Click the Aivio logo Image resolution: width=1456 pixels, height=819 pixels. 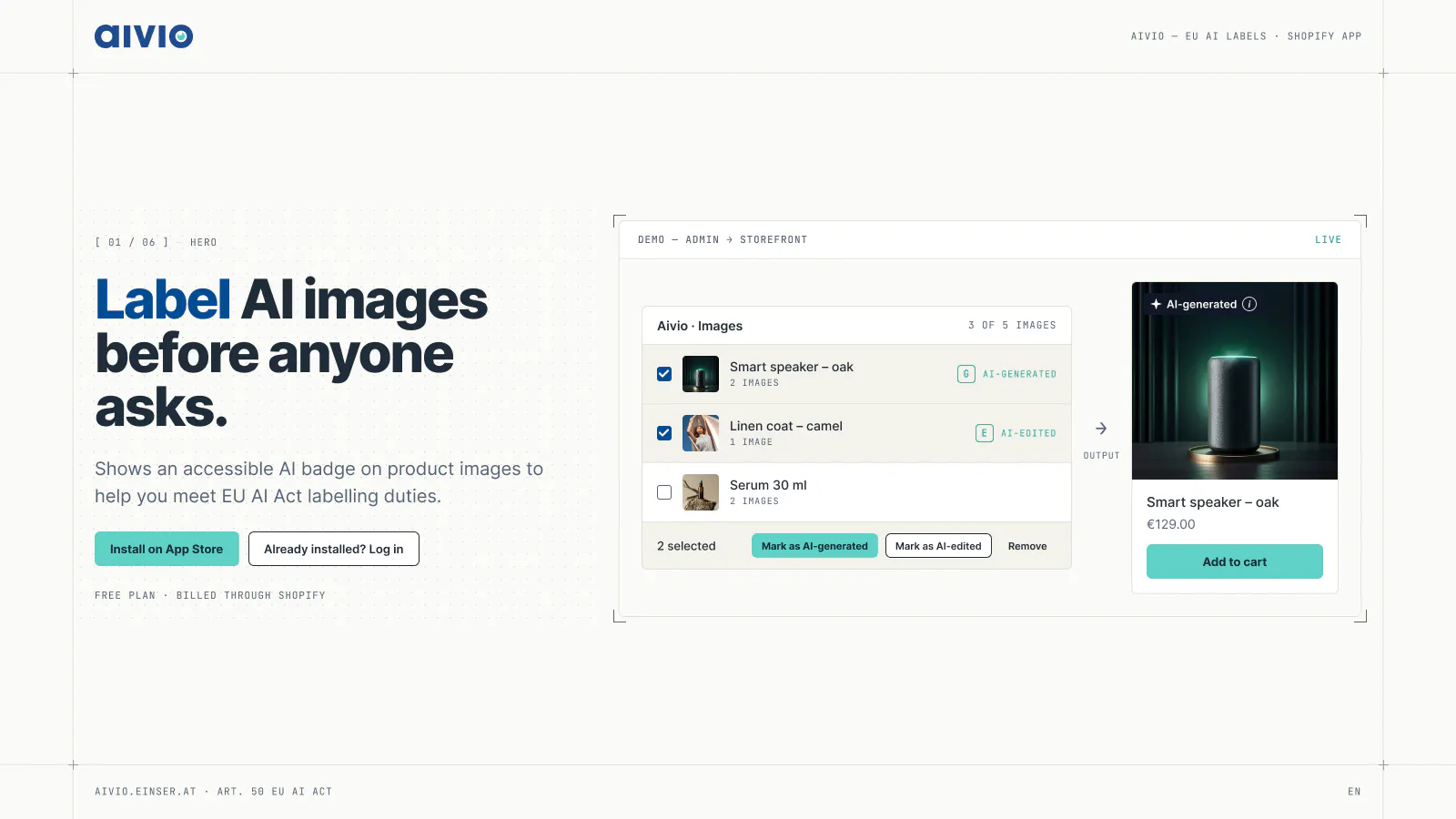coord(144,36)
